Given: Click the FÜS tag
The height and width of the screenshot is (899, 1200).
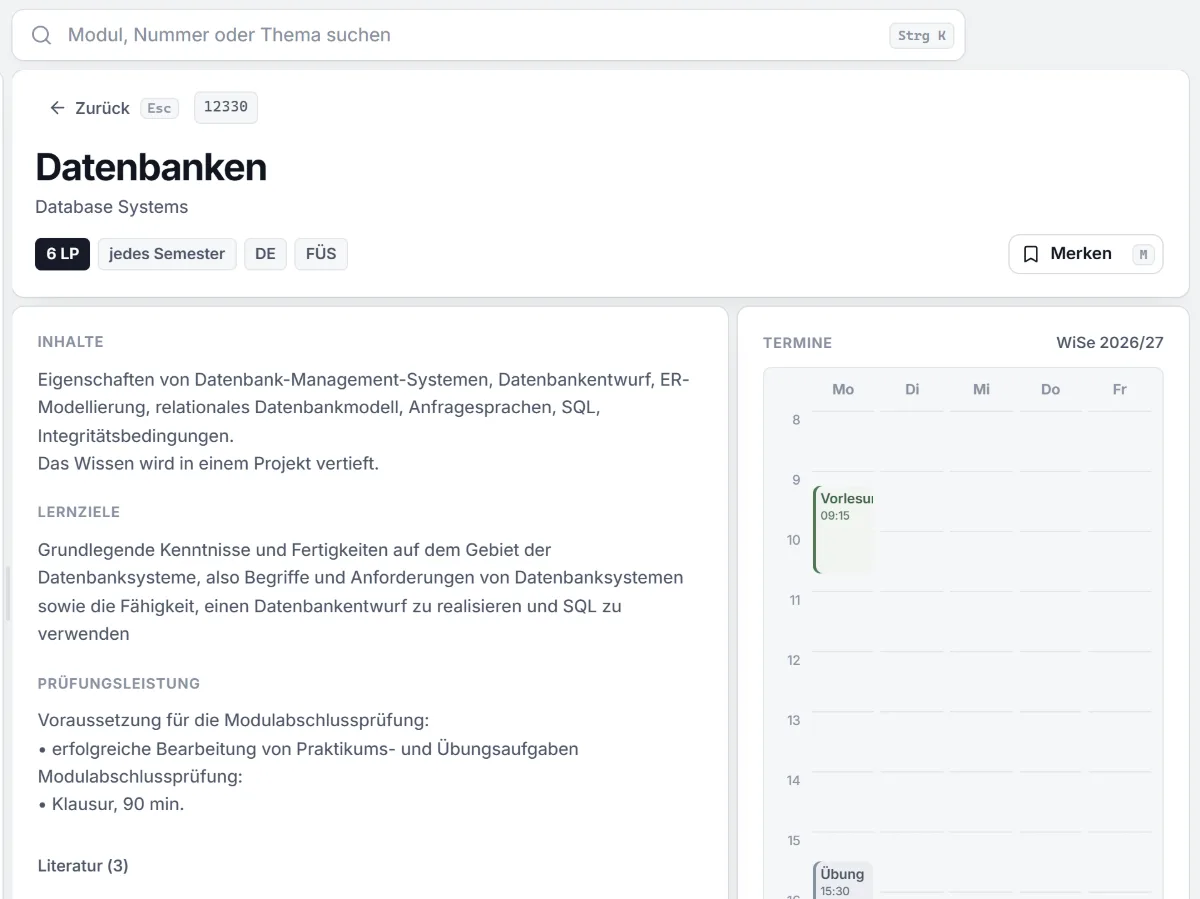Looking at the screenshot, I should 321,254.
